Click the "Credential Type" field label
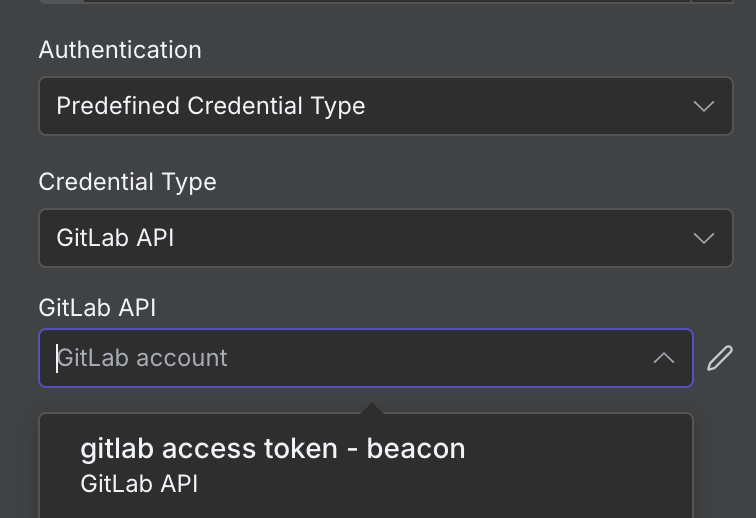The height and width of the screenshot is (518, 756). pos(127,182)
